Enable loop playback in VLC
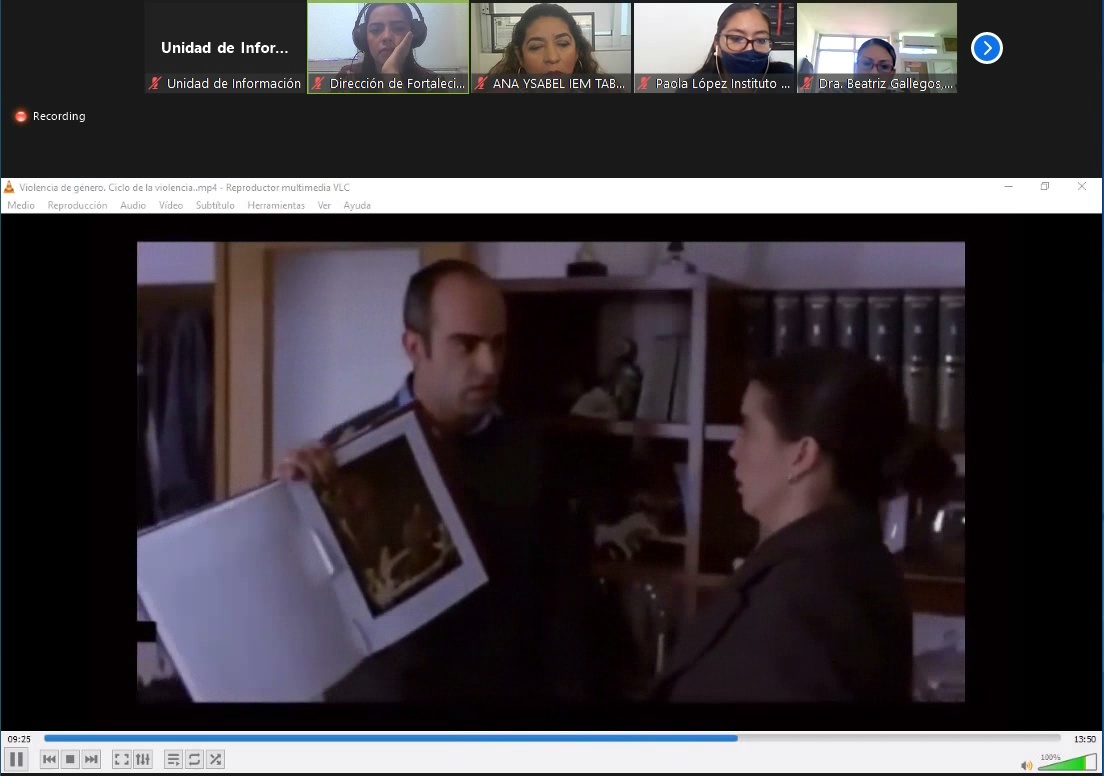Screen dimensions: 1104x776 [x=193, y=758]
